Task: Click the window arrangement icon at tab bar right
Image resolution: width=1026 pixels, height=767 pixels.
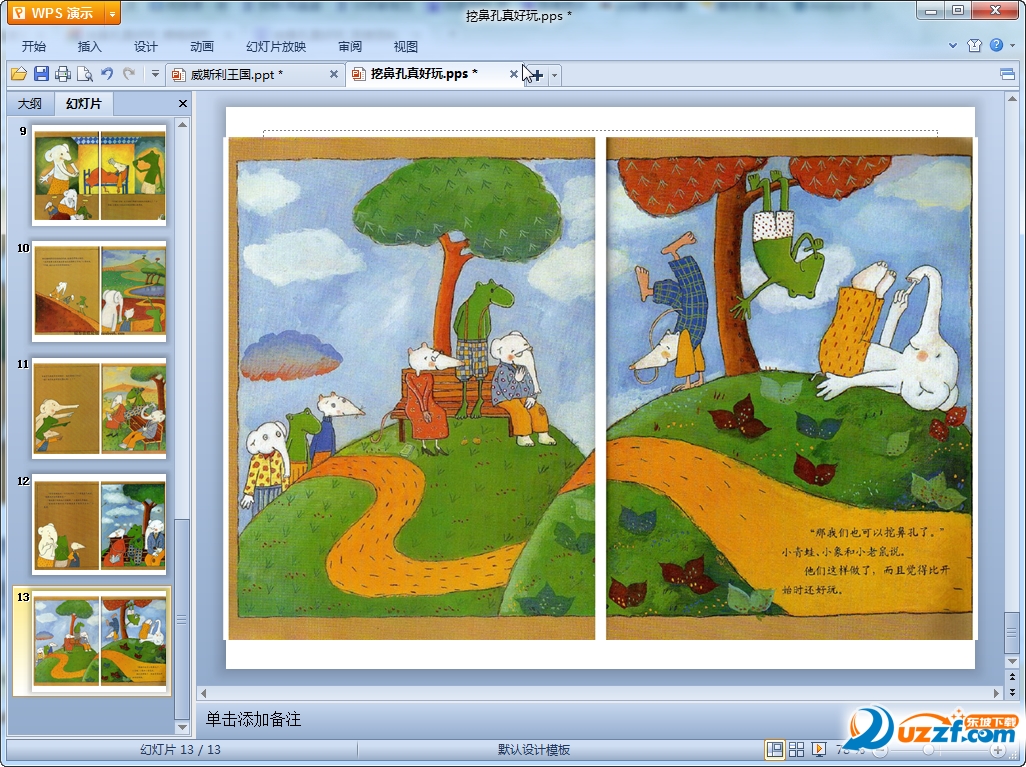Action: (x=1008, y=75)
